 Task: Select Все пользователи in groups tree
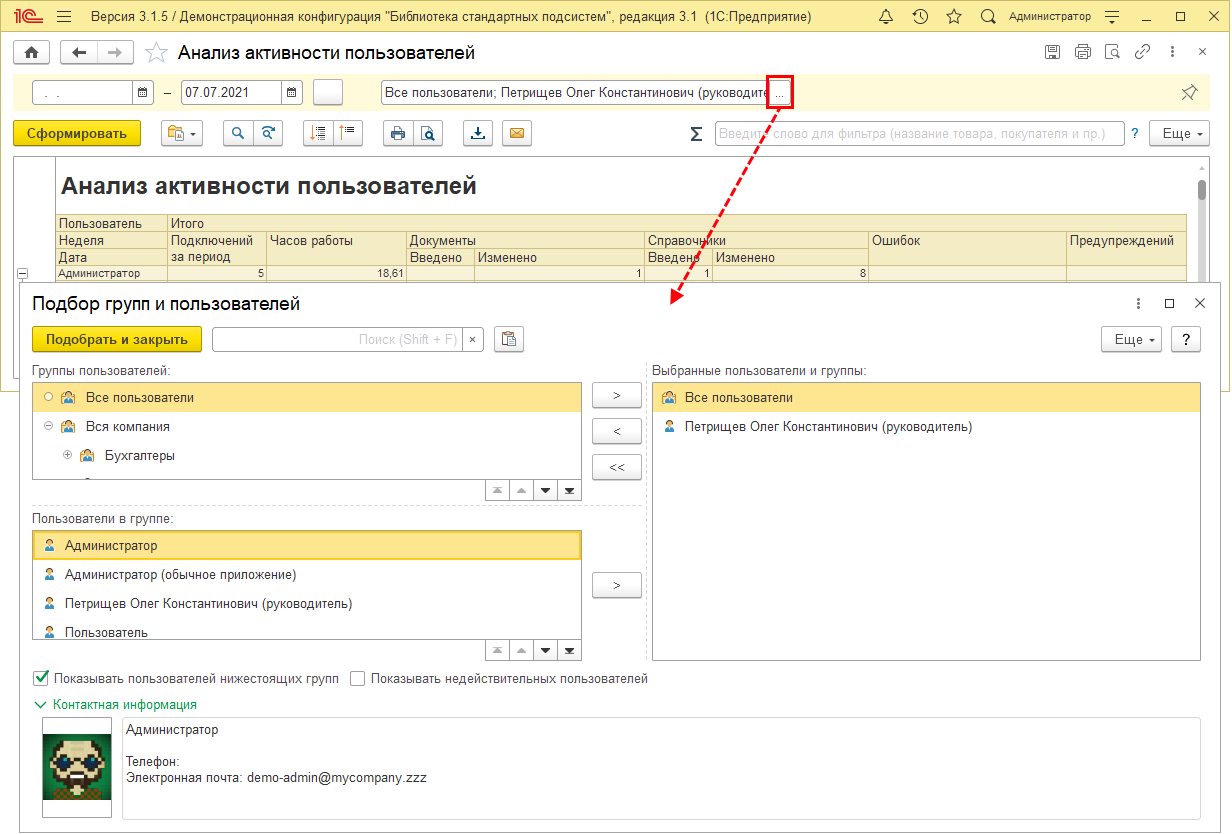tap(307, 397)
